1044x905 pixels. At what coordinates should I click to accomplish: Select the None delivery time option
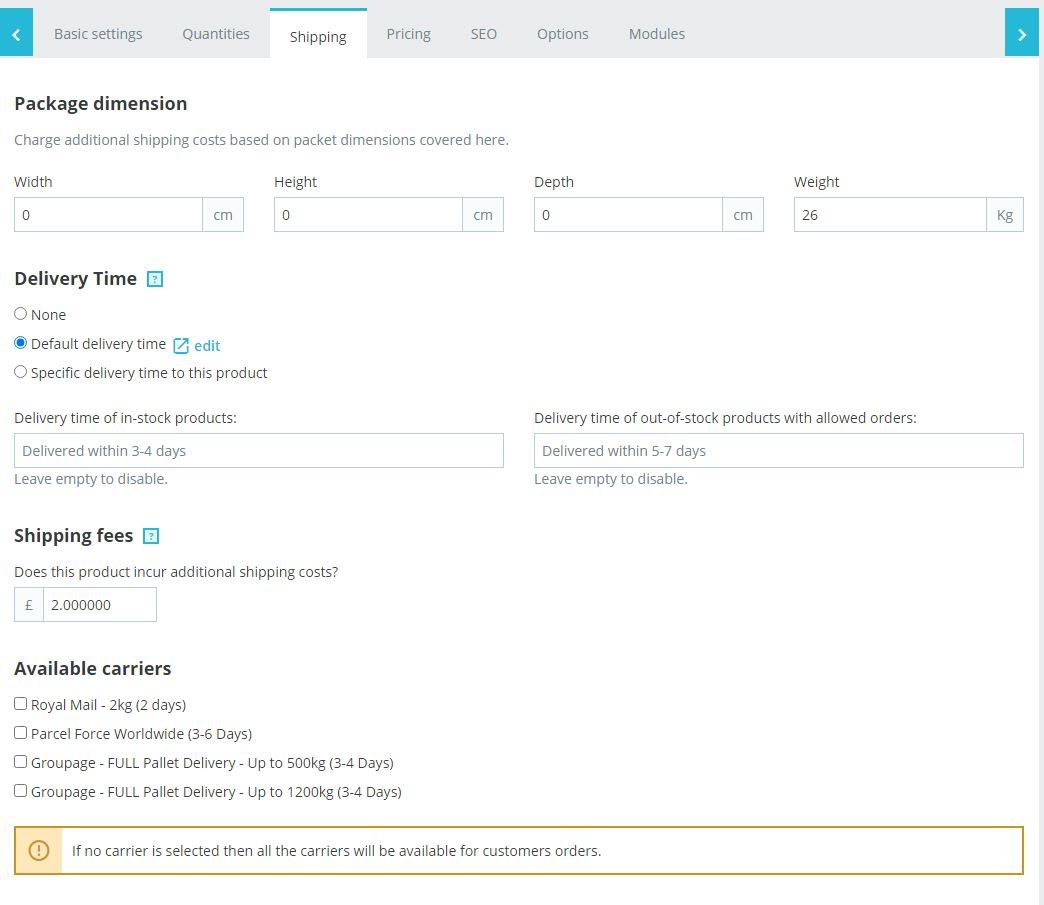21,314
